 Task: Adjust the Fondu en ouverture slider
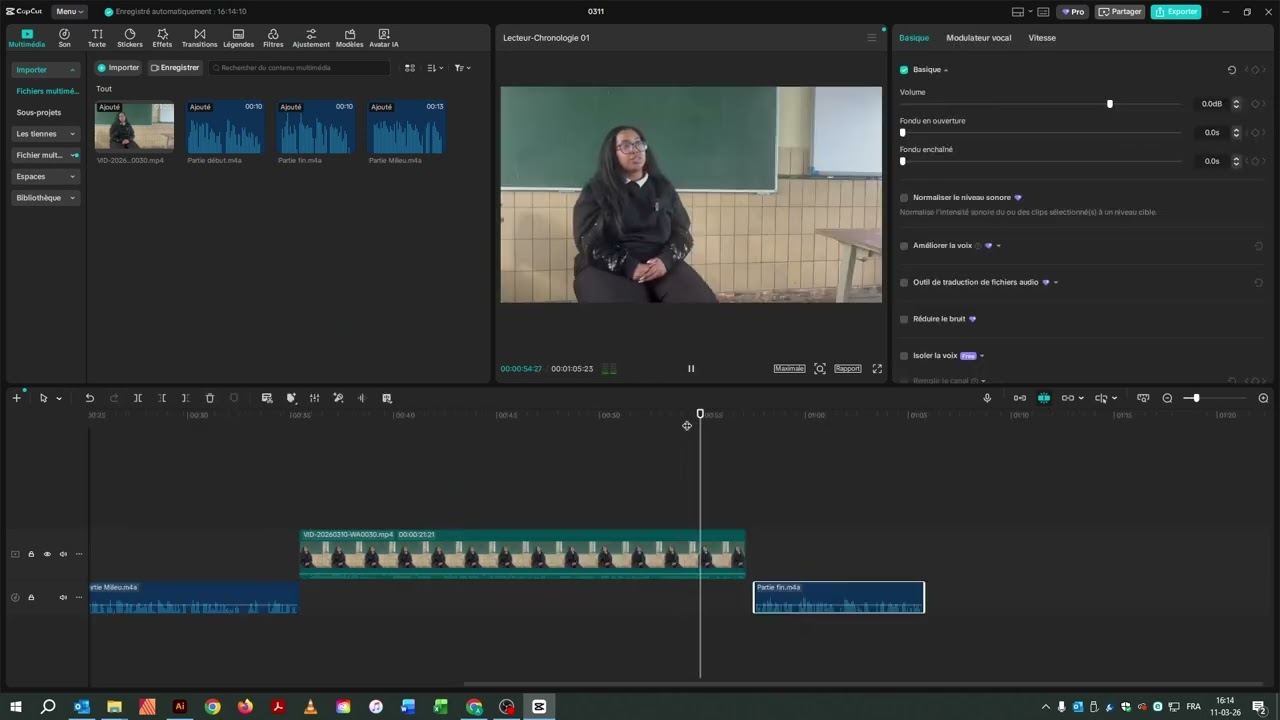pos(903,132)
